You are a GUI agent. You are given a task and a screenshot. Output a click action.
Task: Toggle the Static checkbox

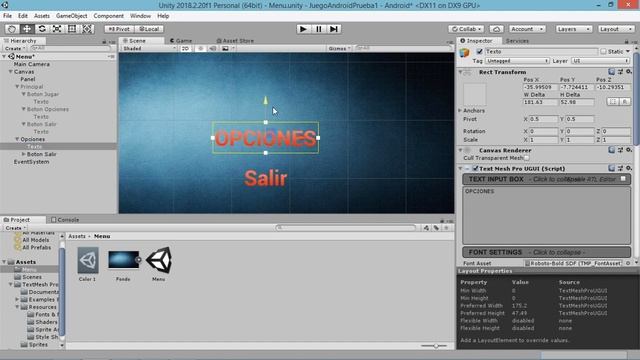pyautogui.click(x=603, y=51)
